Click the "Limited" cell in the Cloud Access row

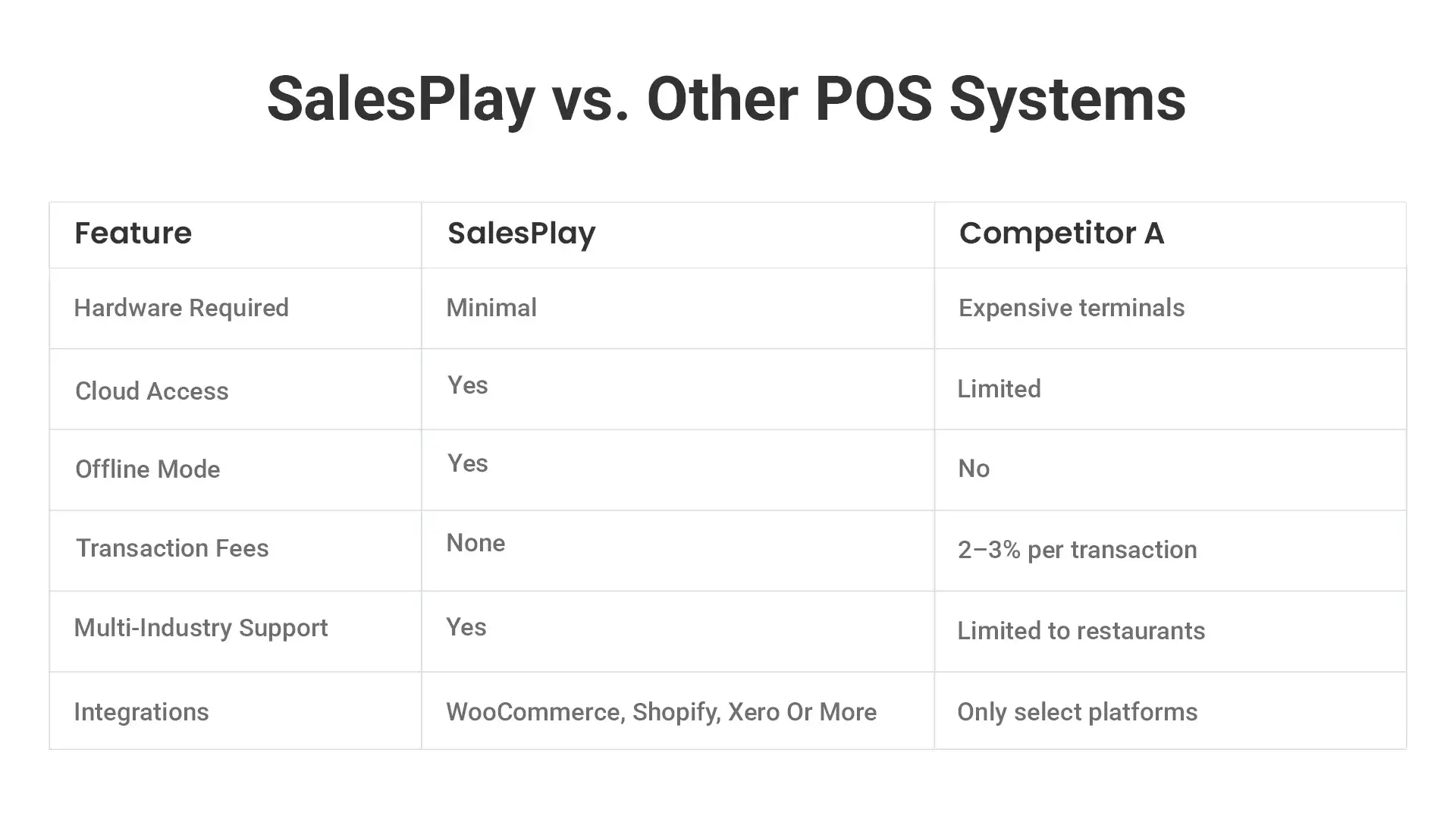tap(999, 389)
